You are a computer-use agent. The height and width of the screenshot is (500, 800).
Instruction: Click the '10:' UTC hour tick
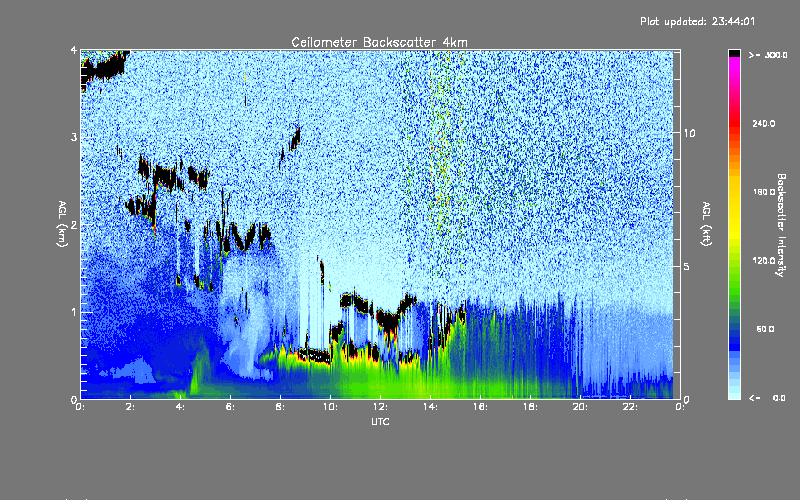[x=330, y=407]
